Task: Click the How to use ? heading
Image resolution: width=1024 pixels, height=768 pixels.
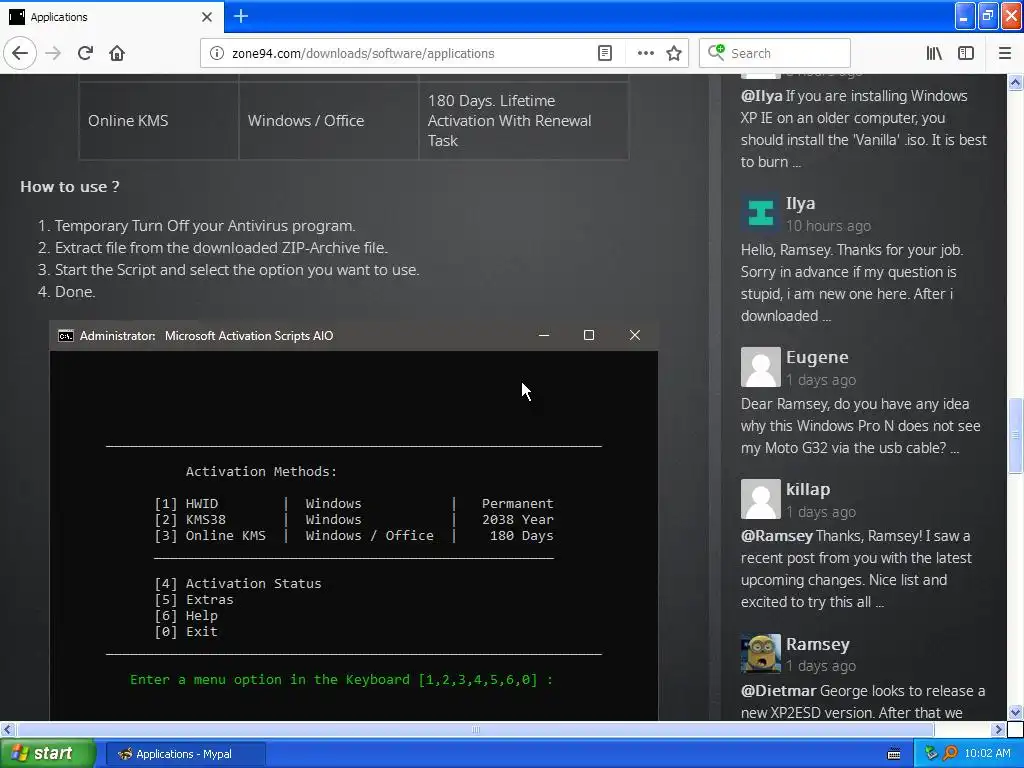Action: coord(70,187)
